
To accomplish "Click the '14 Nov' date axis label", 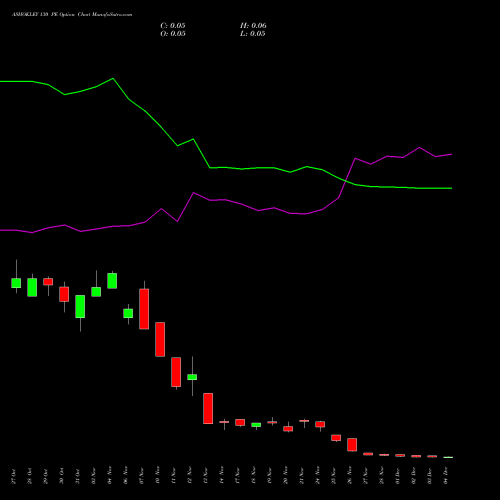I will [x=222, y=476].
